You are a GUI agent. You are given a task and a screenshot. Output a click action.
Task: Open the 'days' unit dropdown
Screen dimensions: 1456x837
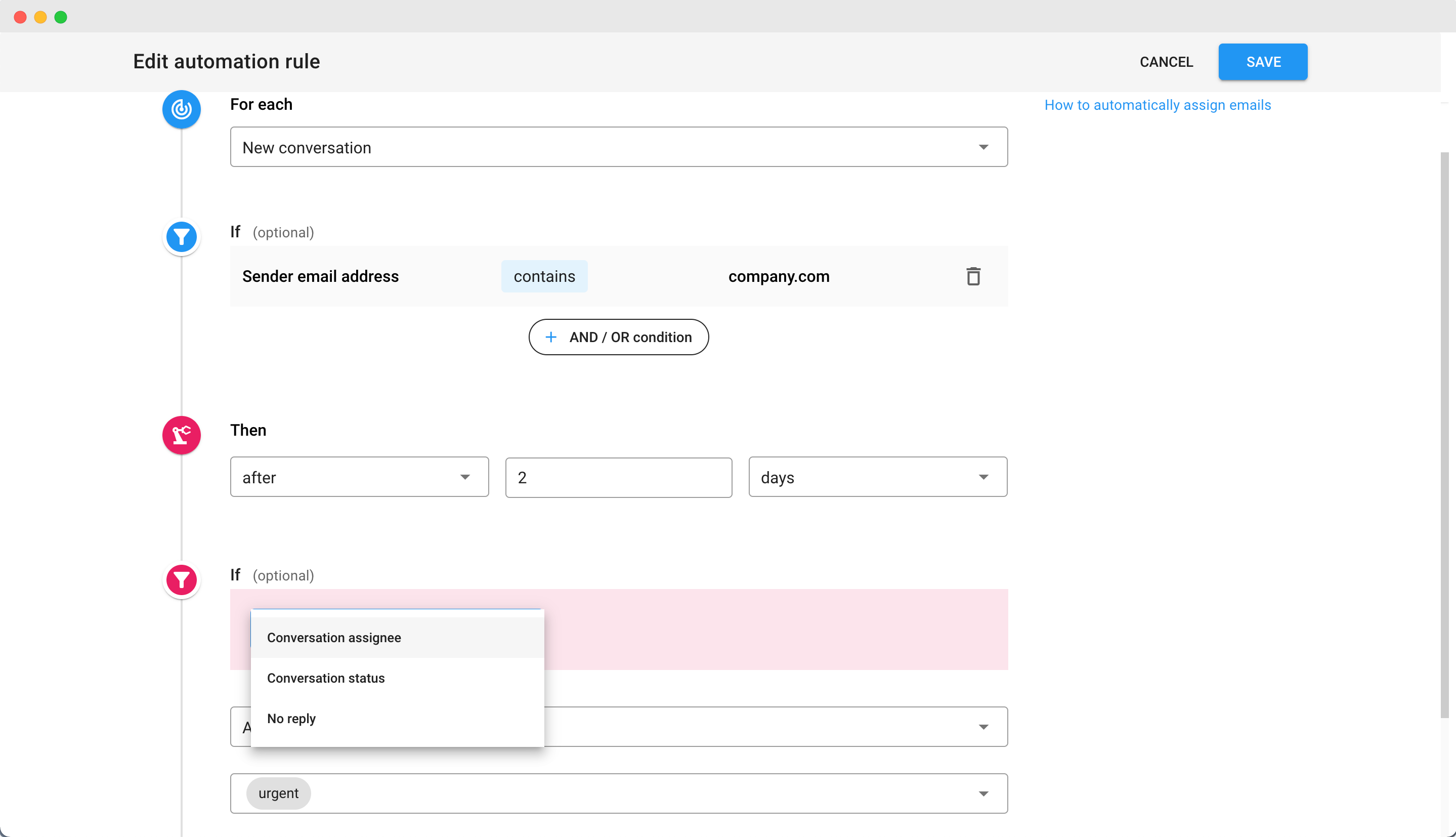pos(877,477)
